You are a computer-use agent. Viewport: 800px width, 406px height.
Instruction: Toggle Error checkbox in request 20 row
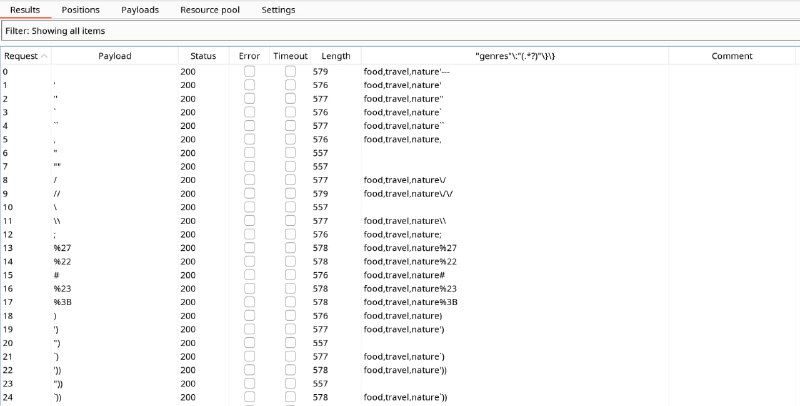pos(249,343)
